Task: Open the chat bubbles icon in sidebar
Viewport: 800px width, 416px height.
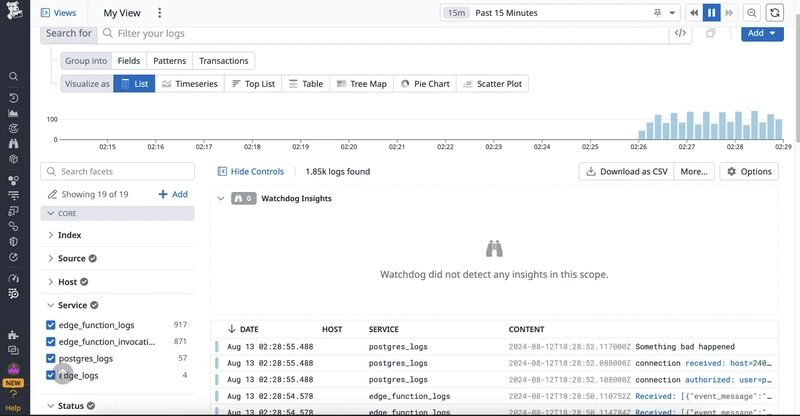Action: click(14, 351)
